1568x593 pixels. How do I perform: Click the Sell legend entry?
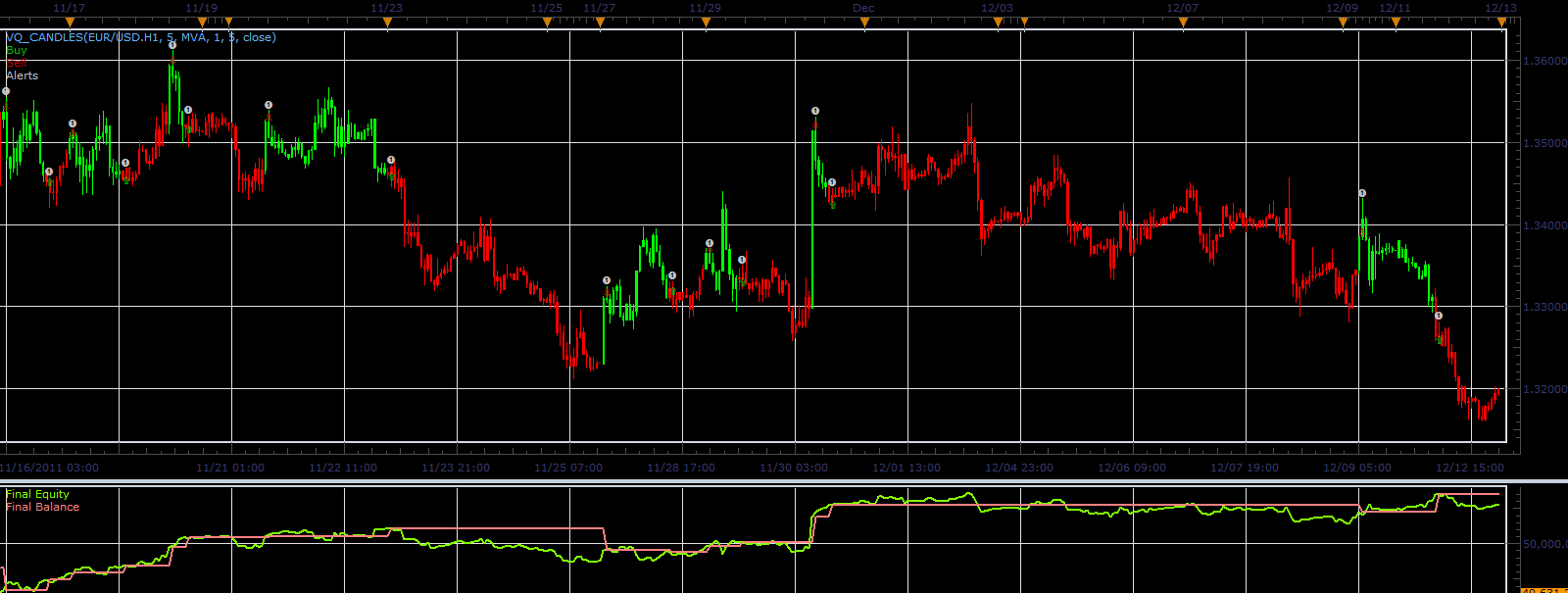click(17, 63)
